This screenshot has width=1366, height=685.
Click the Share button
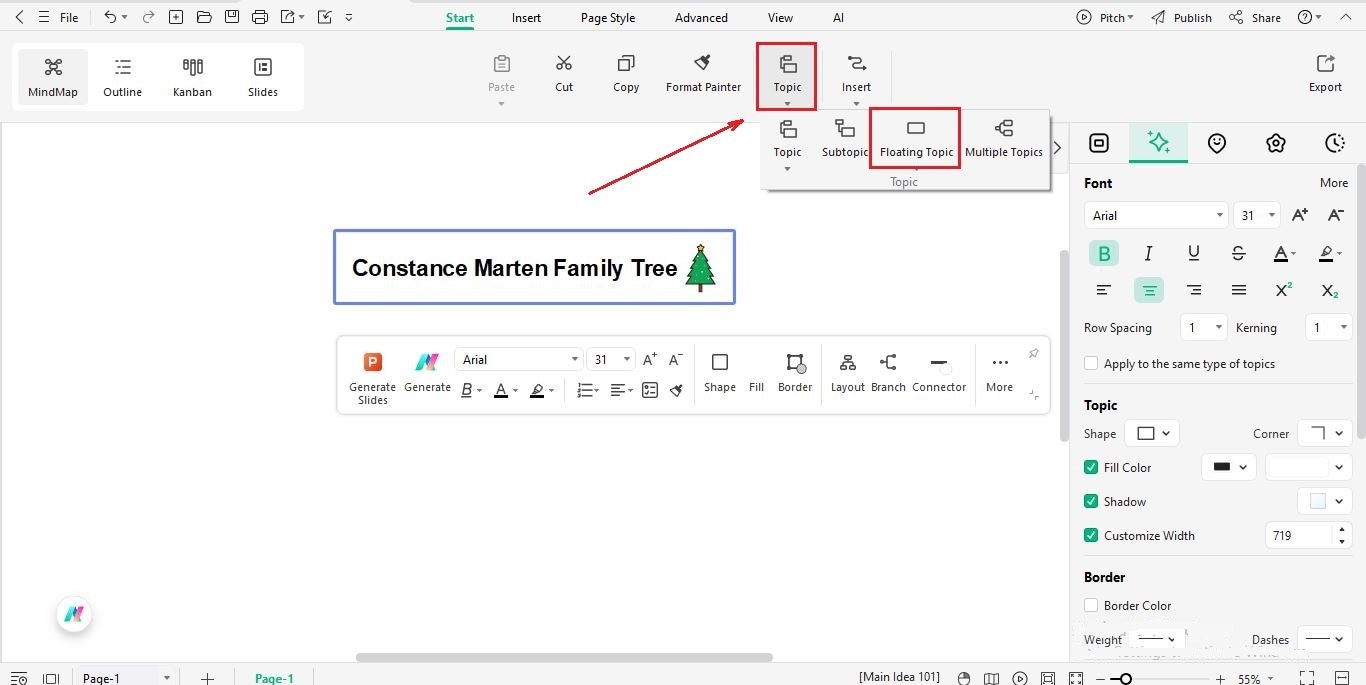point(1255,18)
